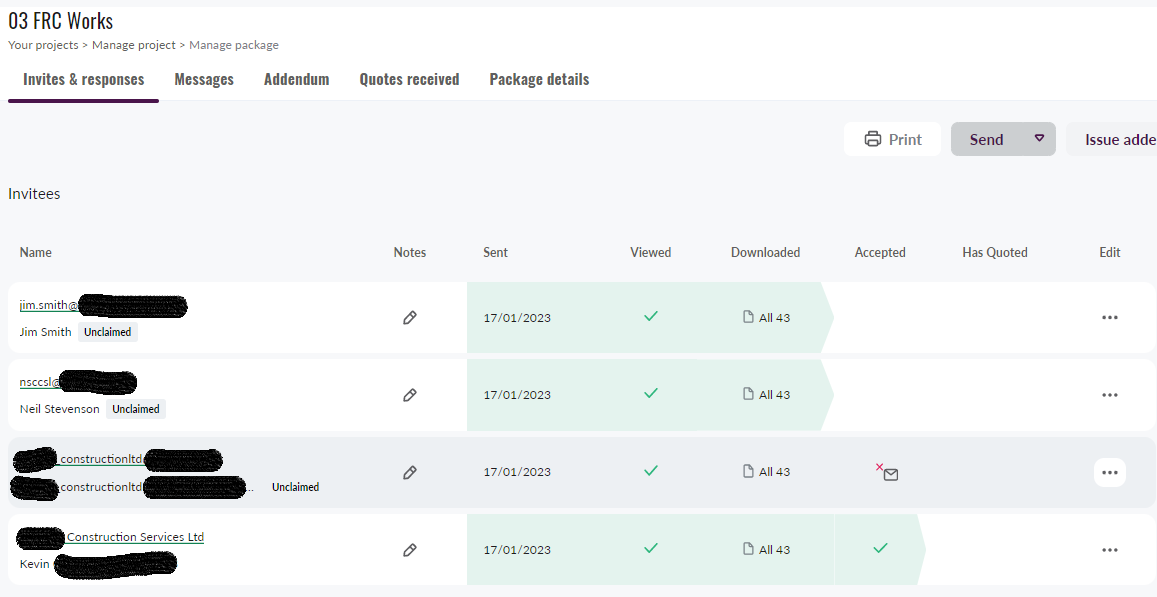The height and width of the screenshot is (597, 1157).
Task: Click notes pencil in Kevin's row
Action: click(409, 550)
